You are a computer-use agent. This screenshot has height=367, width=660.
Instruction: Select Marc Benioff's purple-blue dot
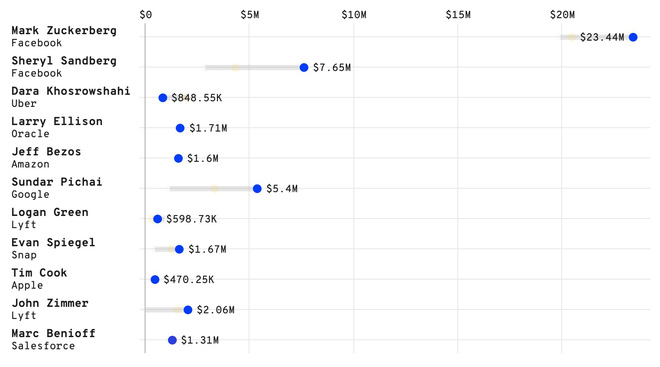pos(172,340)
